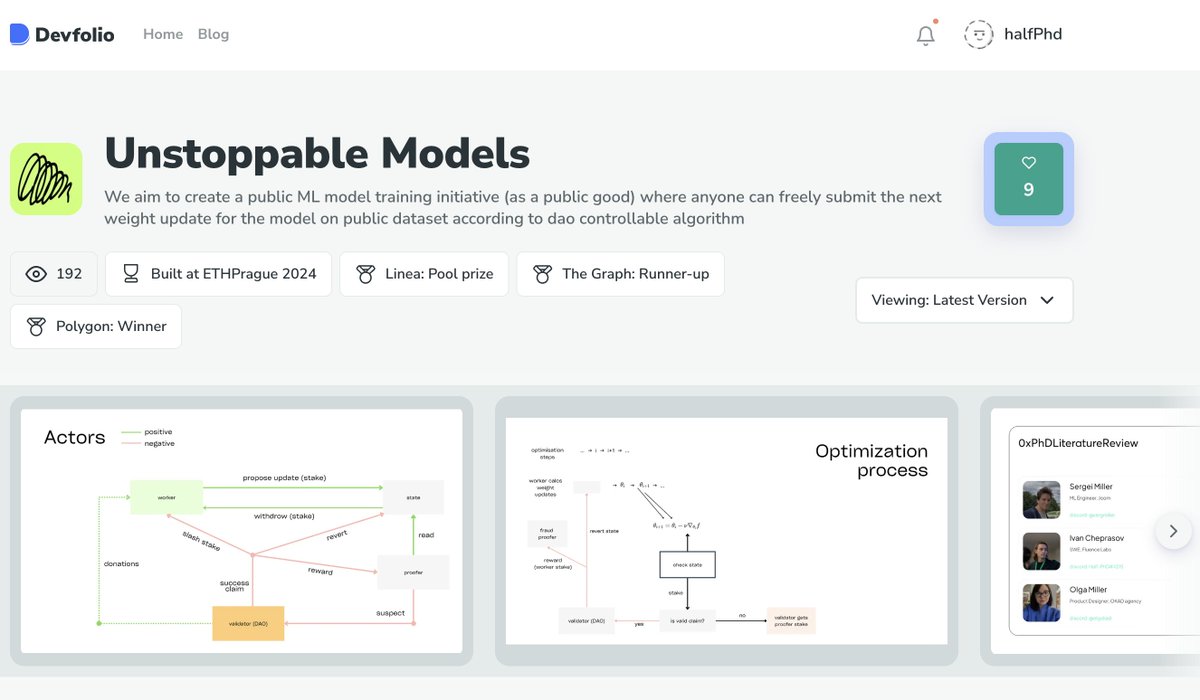Viewport: 1200px width, 700px height.
Task: Open the halfPhd username menu
Action: (1033, 34)
